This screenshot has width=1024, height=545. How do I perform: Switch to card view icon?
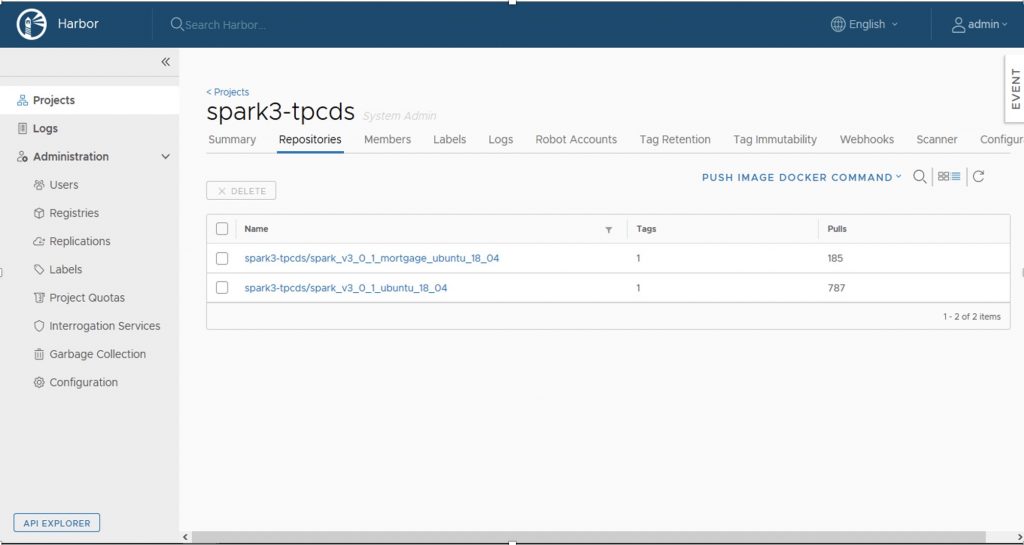943,176
